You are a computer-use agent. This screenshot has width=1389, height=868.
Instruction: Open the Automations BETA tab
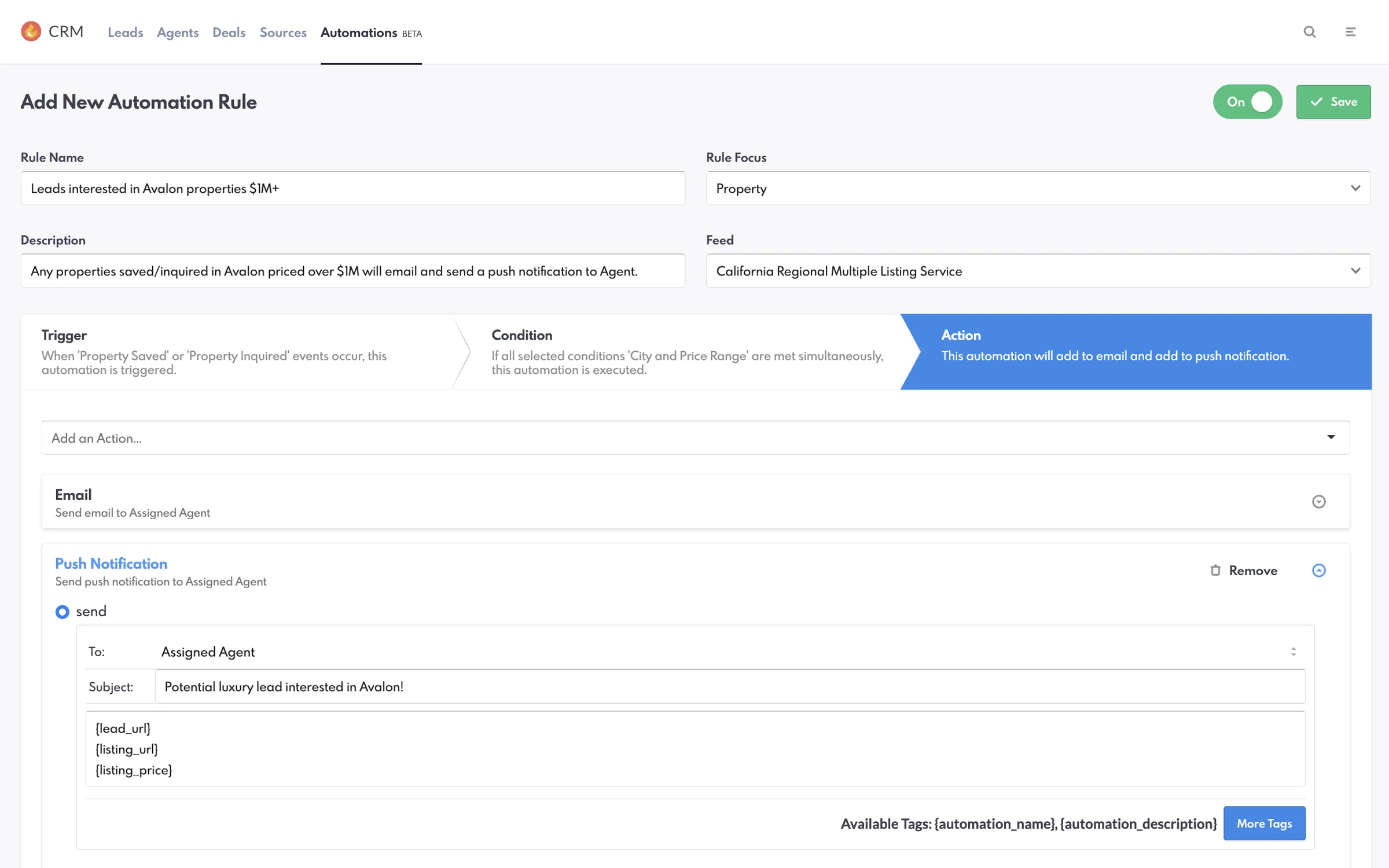[x=371, y=33]
